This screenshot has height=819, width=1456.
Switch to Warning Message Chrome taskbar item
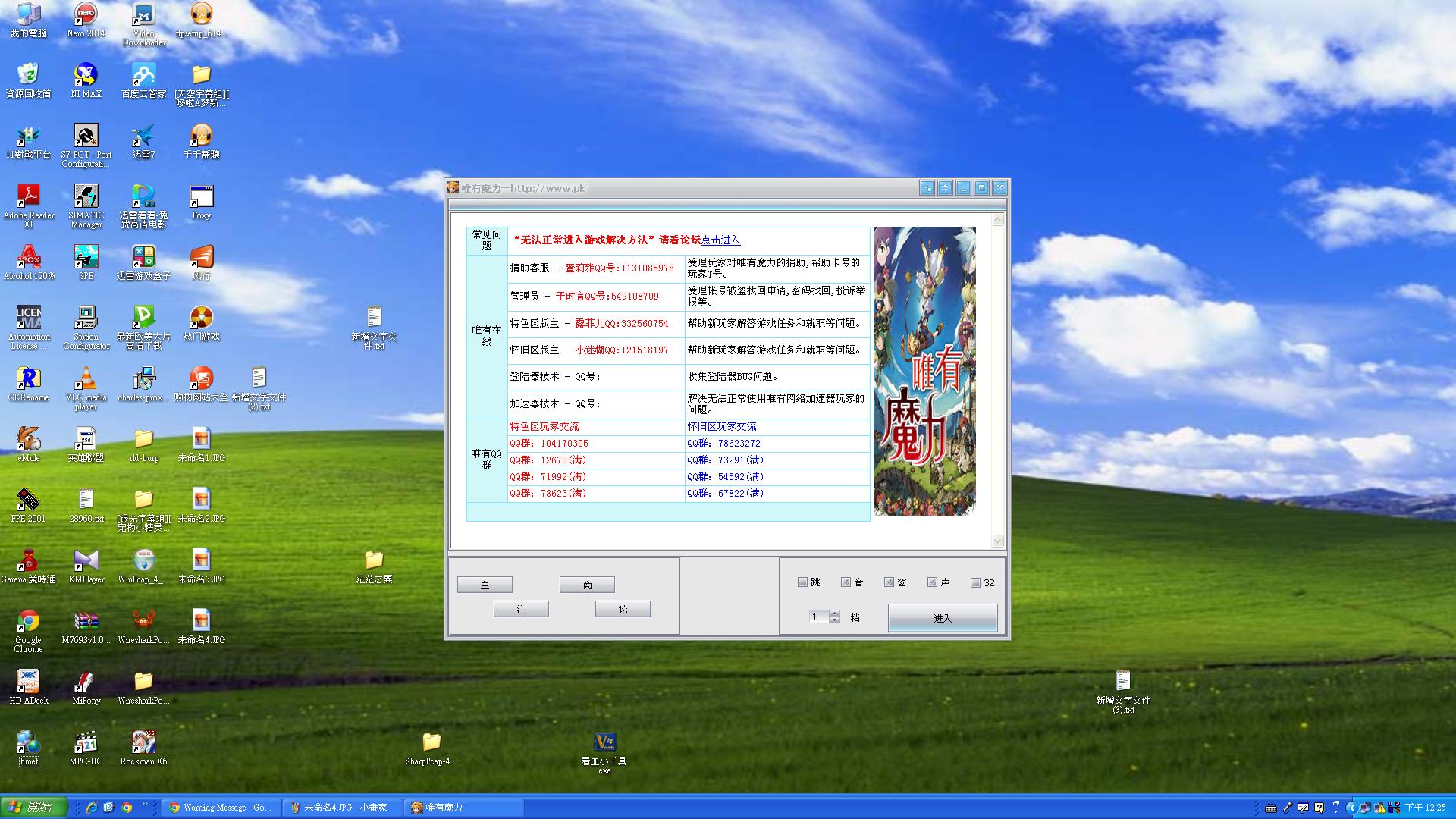[x=221, y=808]
